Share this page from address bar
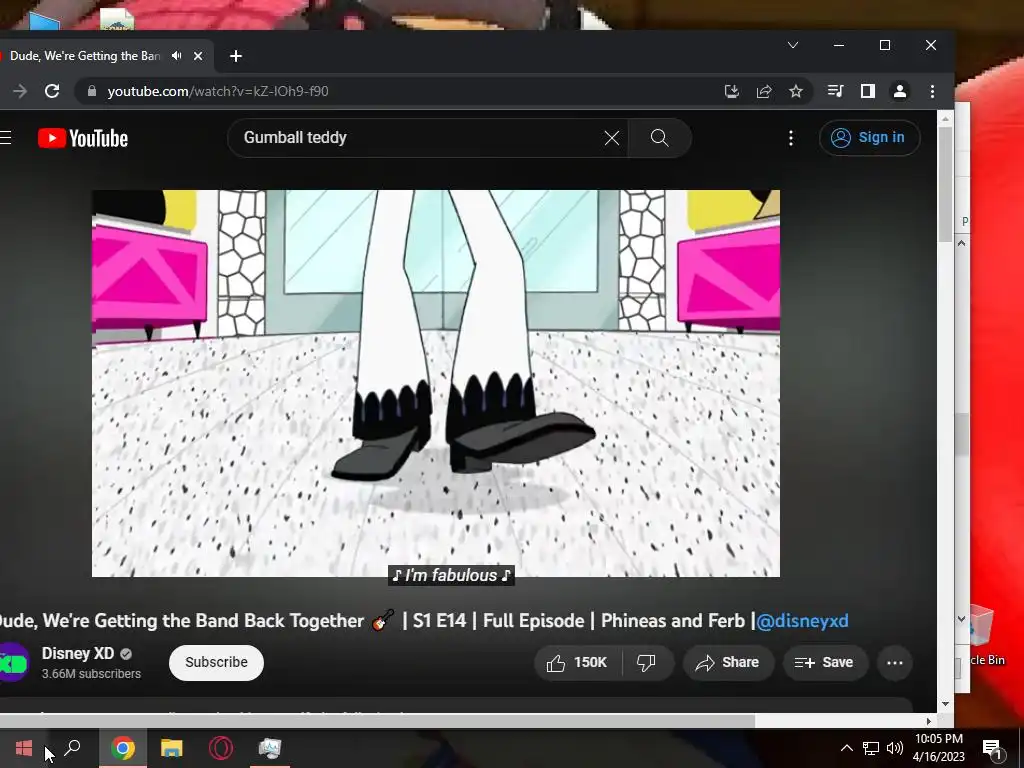This screenshot has height=768, width=1024. pos(764,91)
